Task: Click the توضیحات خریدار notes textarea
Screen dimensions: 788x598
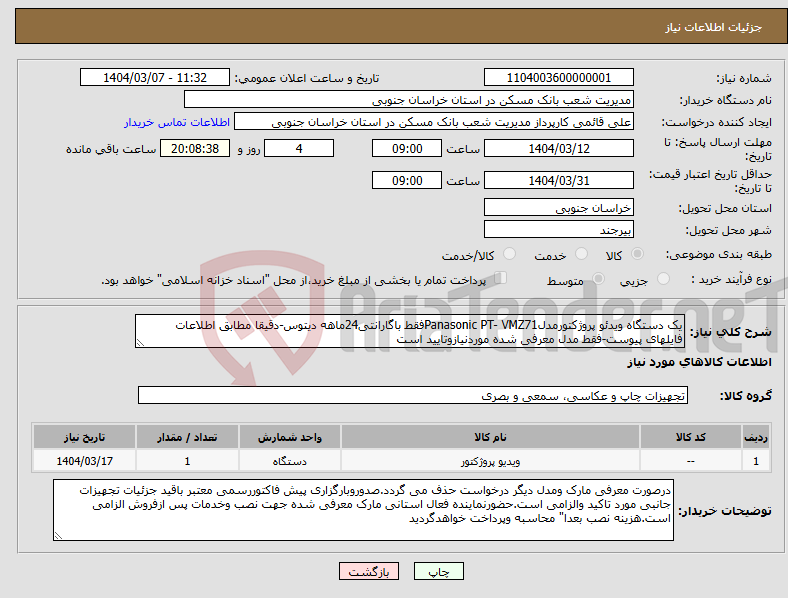Action: 363,510
